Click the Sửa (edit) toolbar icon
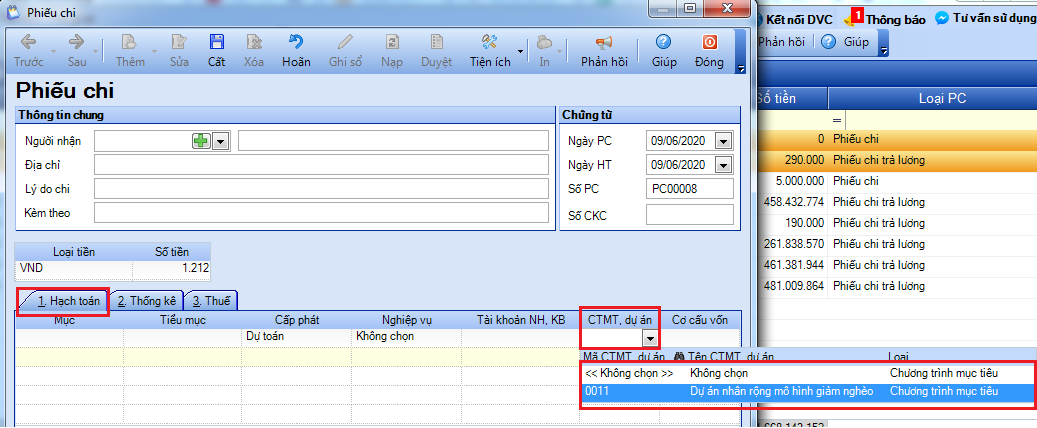1037x428 pixels. click(x=179, y=50)
